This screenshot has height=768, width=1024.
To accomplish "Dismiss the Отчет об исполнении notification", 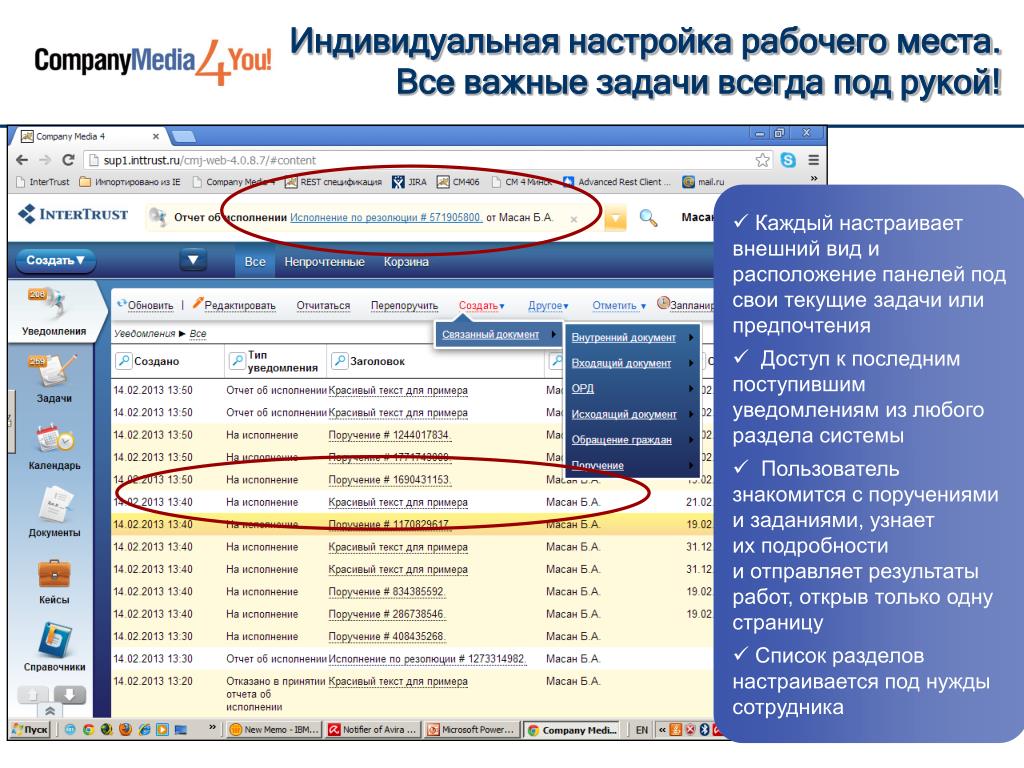I will pyautogui.click(x=573, y=219).
